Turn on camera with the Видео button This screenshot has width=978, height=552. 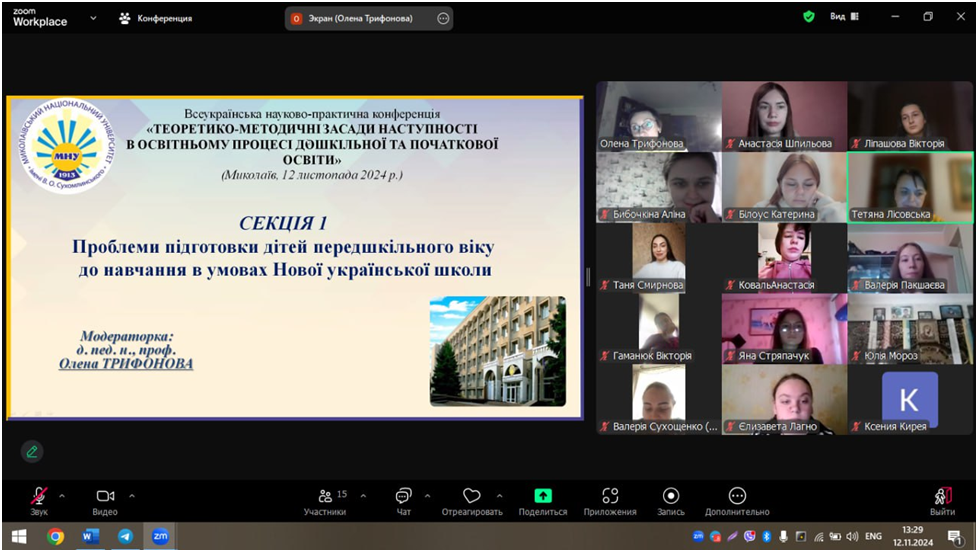coord(105,497)
